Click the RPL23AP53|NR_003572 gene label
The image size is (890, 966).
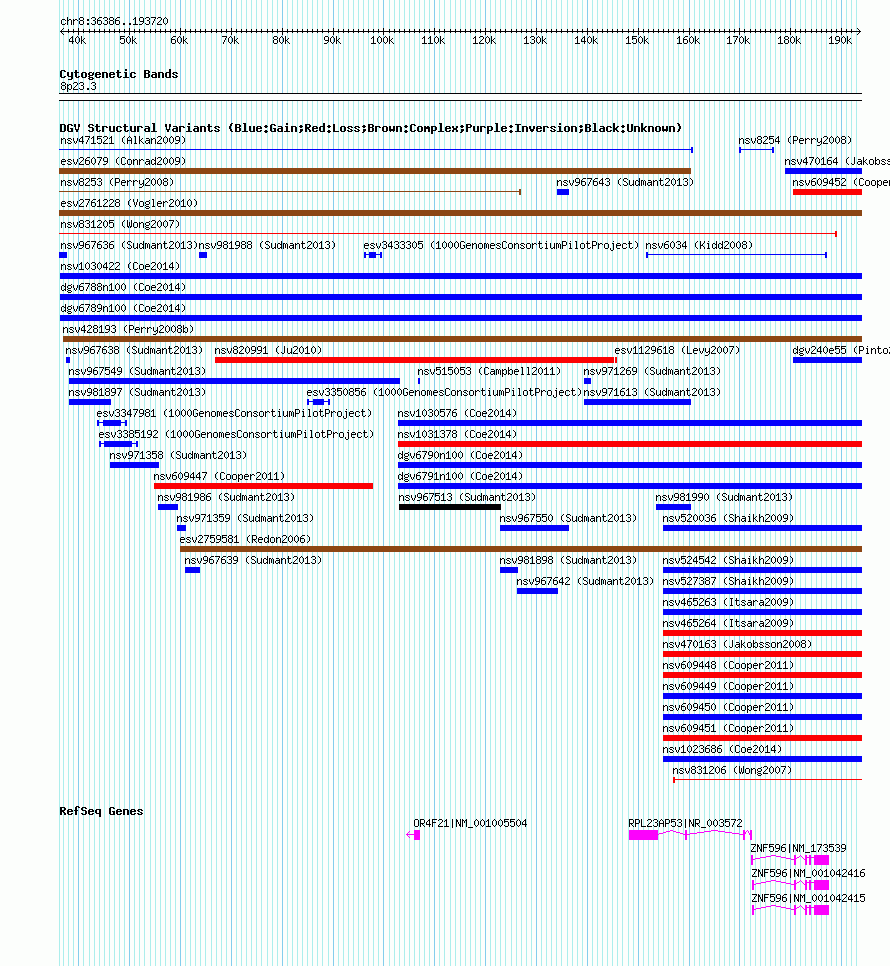click(x=685, y=822)
